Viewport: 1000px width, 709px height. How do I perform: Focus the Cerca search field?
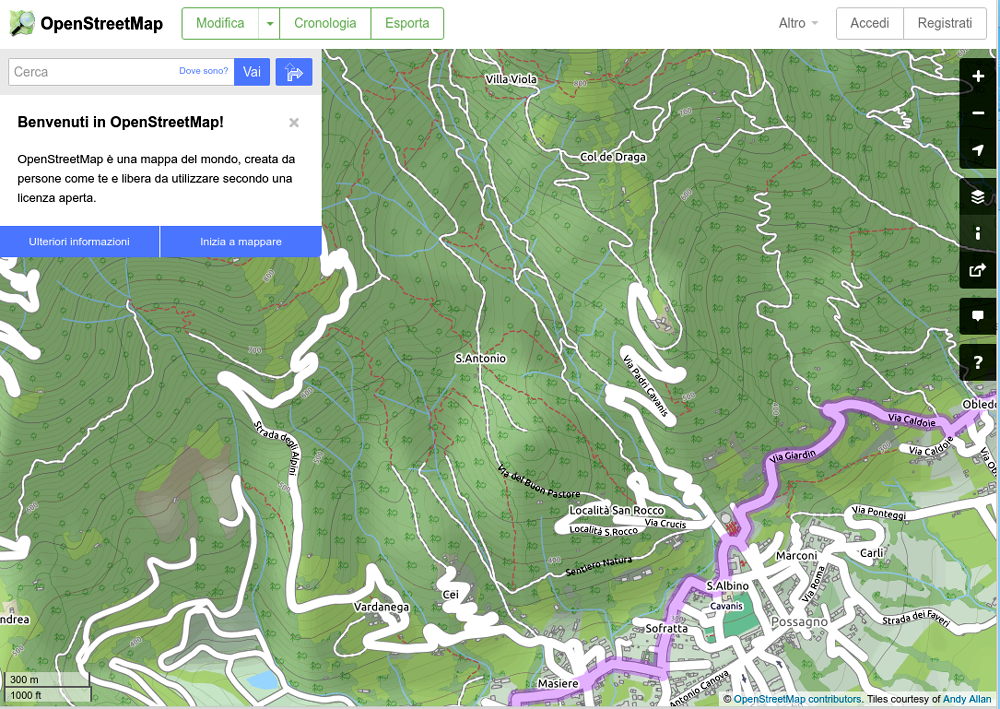click(121, 72)
